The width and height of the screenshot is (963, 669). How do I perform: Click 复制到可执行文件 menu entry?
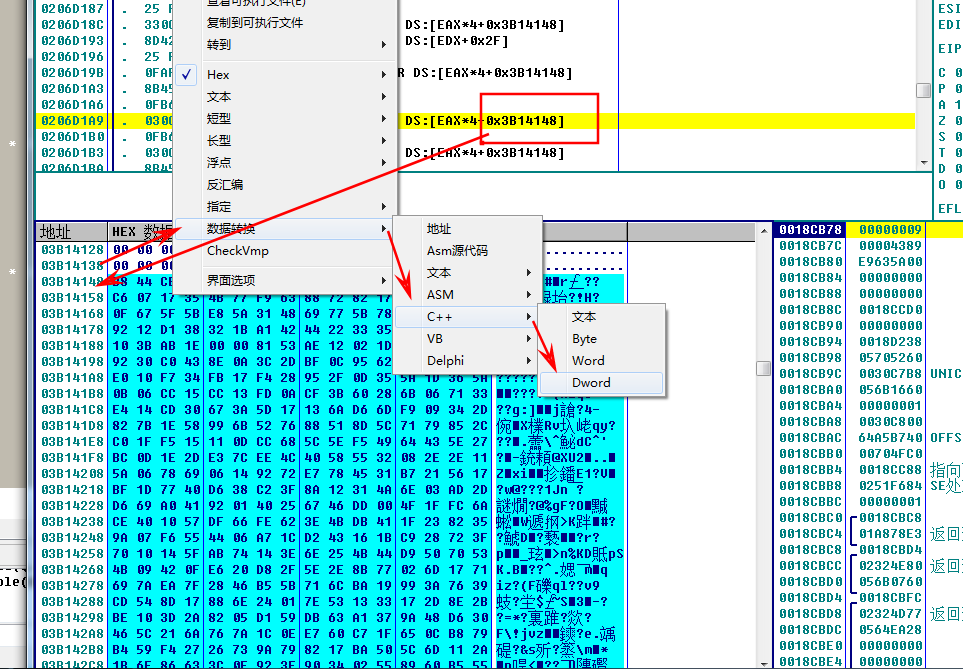(284, 23)
